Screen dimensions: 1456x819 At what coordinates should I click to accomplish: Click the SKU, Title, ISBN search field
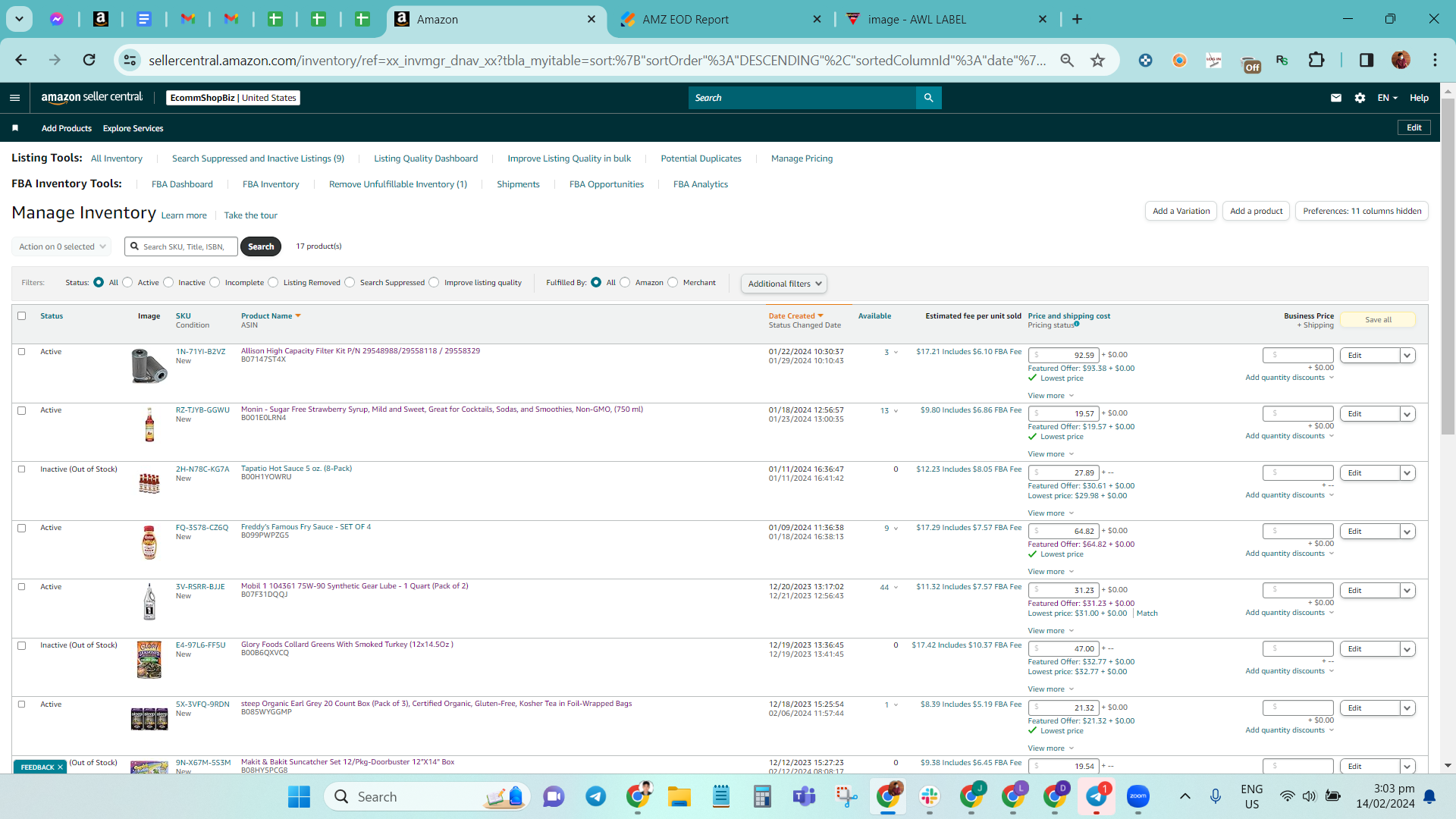(180, 246)
